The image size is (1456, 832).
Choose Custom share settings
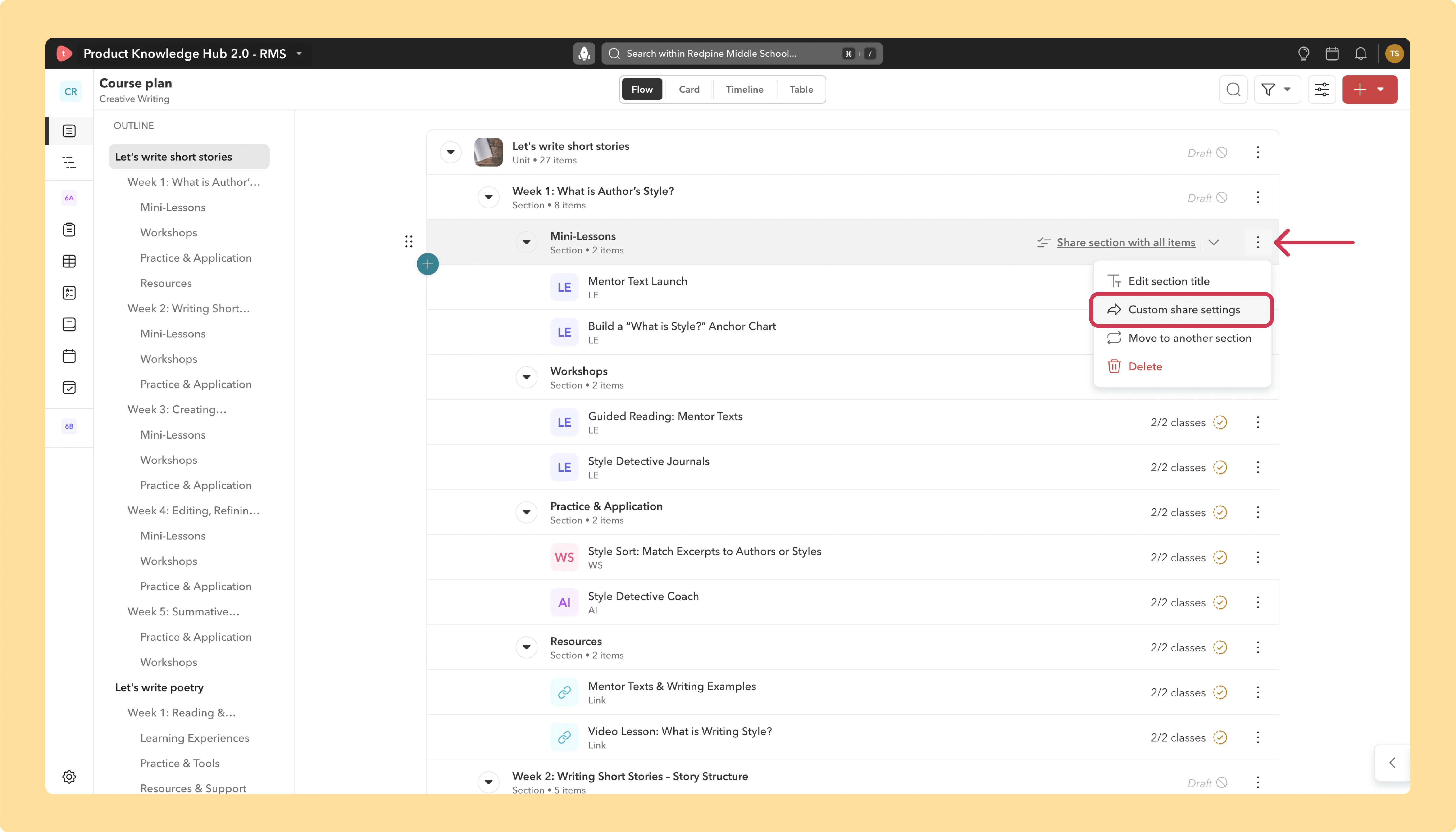coord(1182,310)
